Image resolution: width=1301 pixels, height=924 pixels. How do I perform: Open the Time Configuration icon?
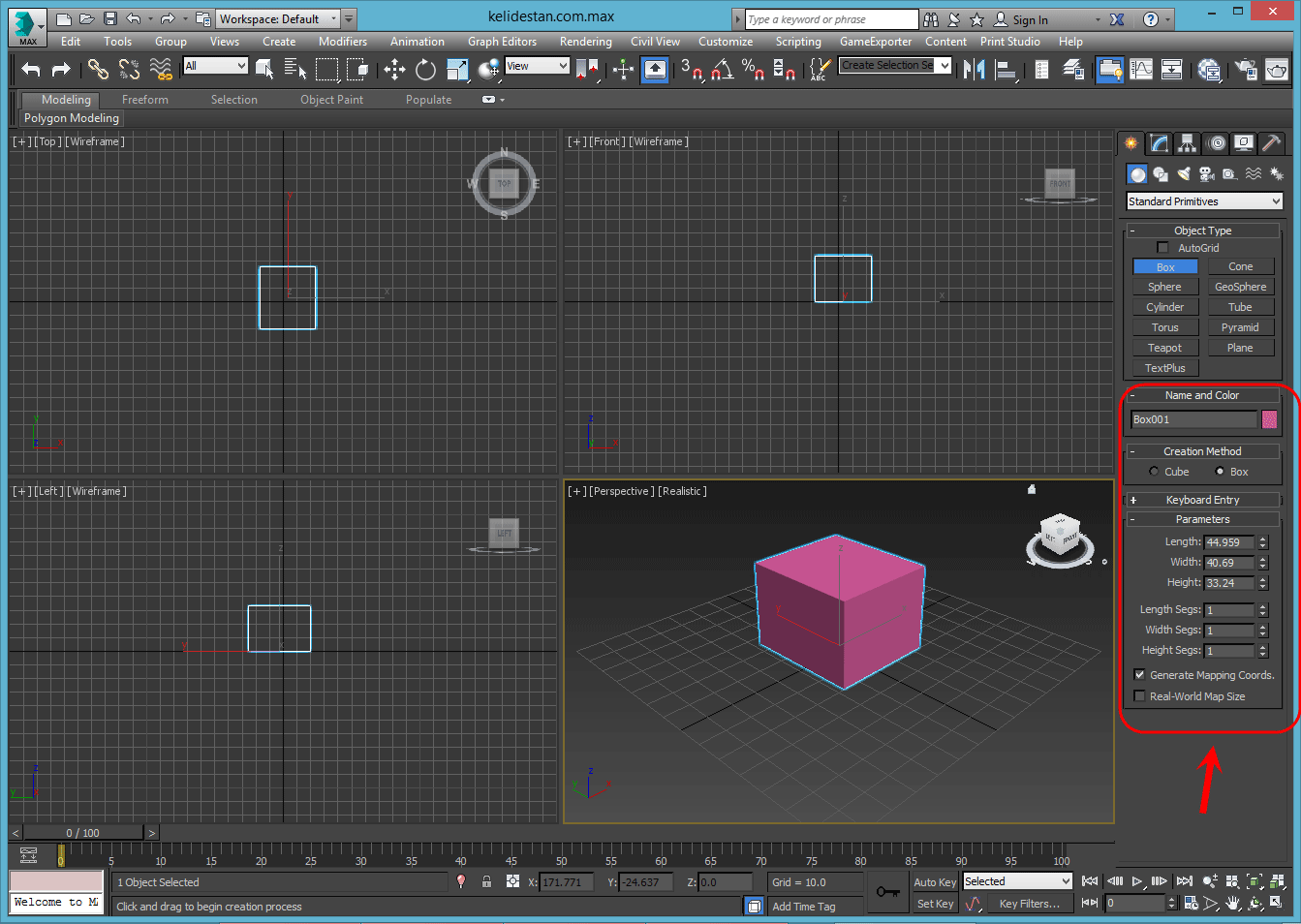tap(1191, 903)
